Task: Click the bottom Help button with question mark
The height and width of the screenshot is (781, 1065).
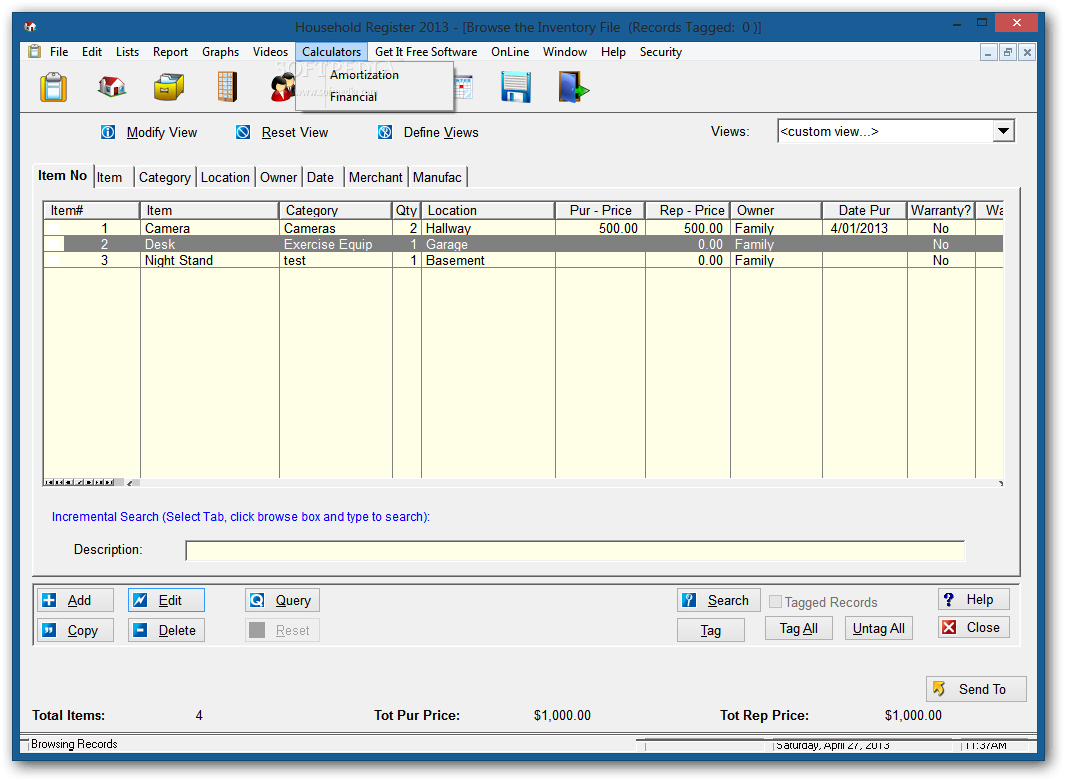Action: coord(974,599)
